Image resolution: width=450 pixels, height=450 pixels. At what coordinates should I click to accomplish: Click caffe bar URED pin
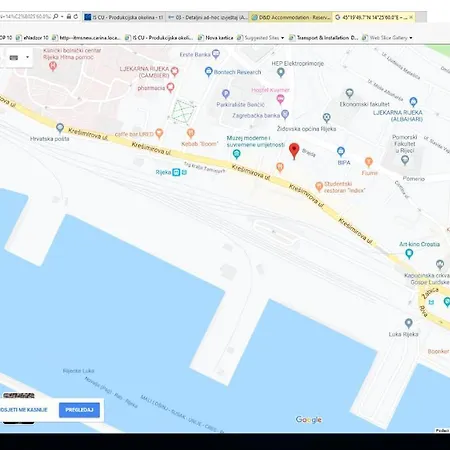click(x=159, y=133)
